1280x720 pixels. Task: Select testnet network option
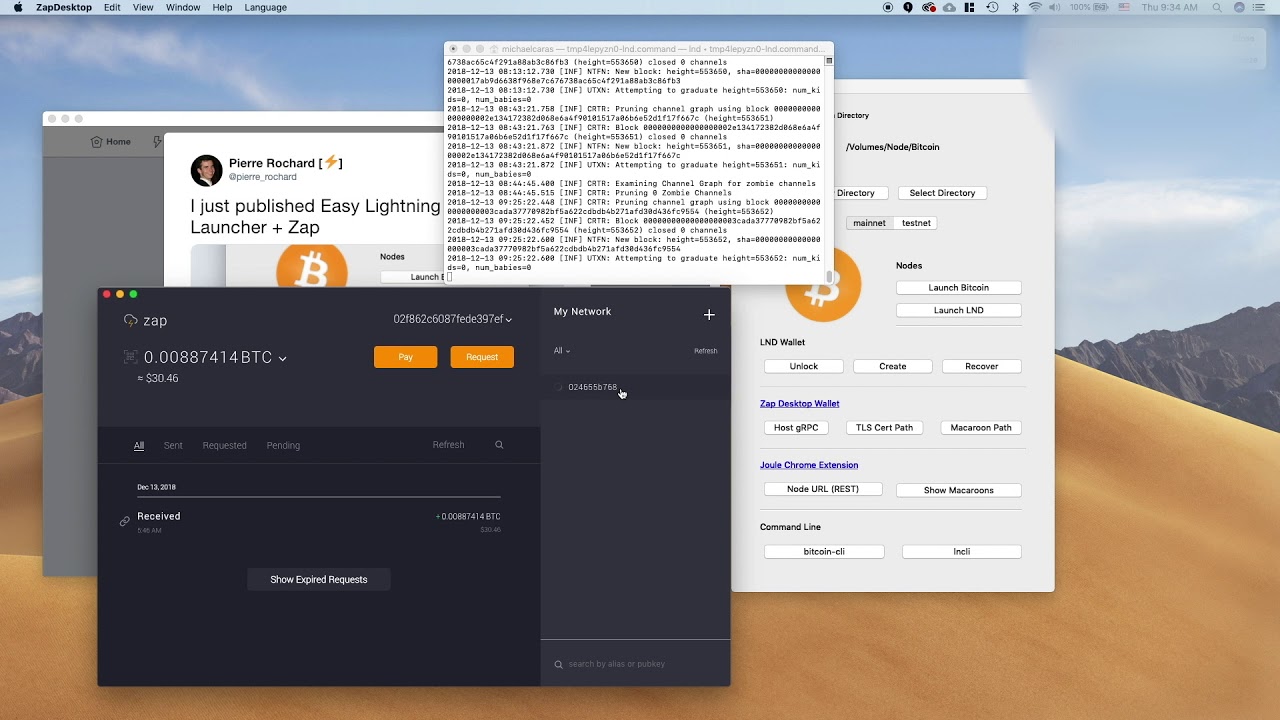[x=916, y=223]
